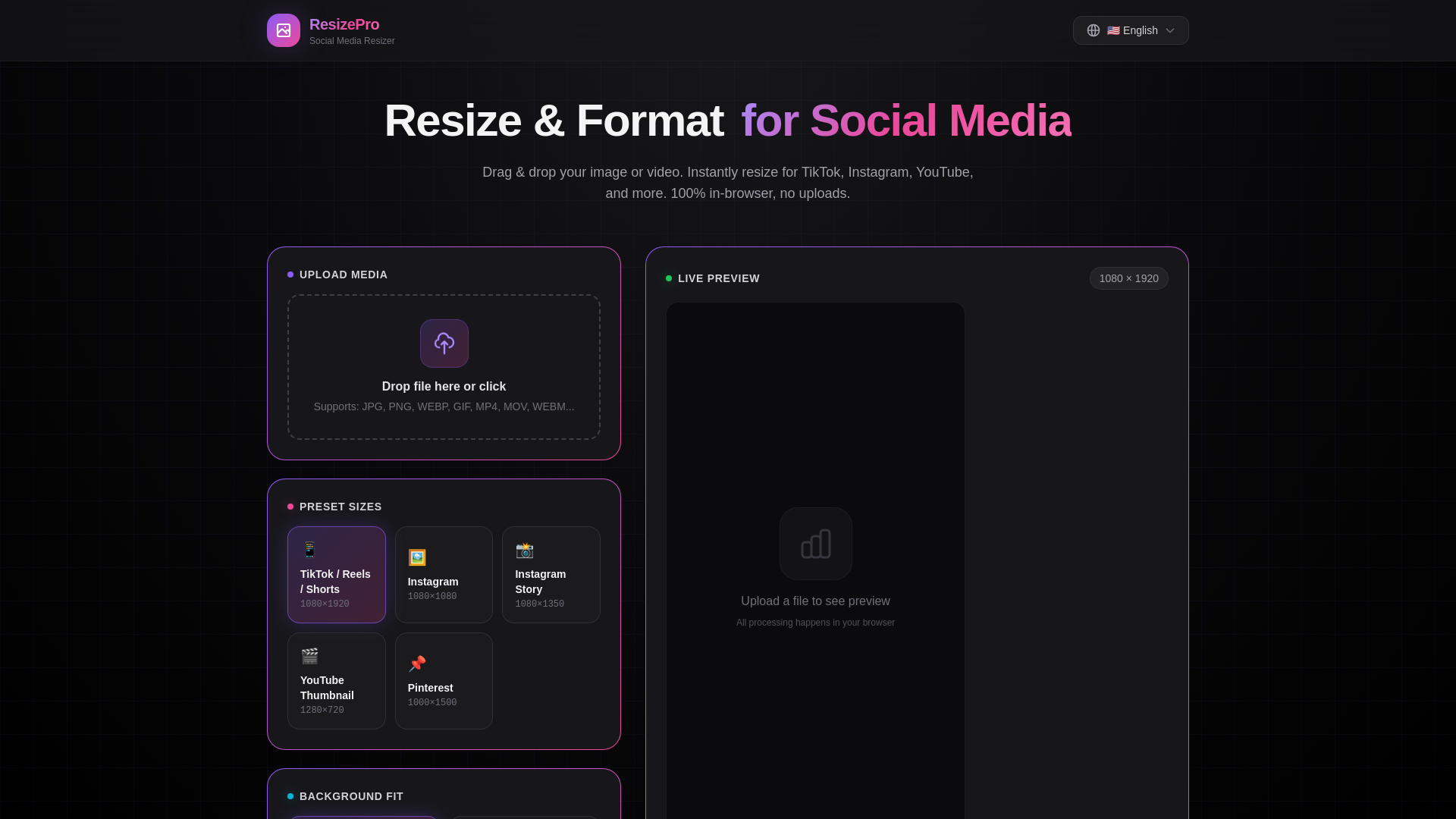Click the 'LIVE PREVIEW' heading
Image resolution: width=1456 pixels, height=819 pixels.
click(719, 278)
